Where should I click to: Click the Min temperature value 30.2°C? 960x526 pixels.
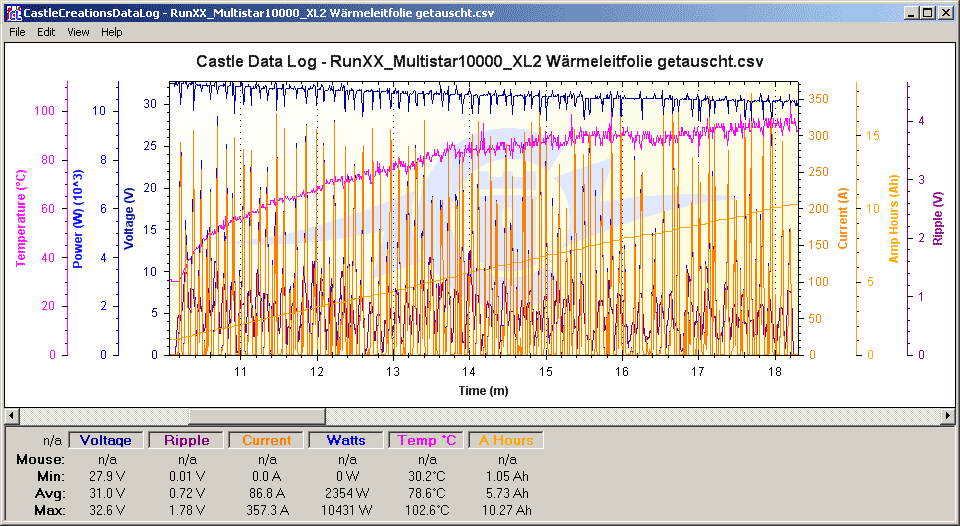[427, 476]
